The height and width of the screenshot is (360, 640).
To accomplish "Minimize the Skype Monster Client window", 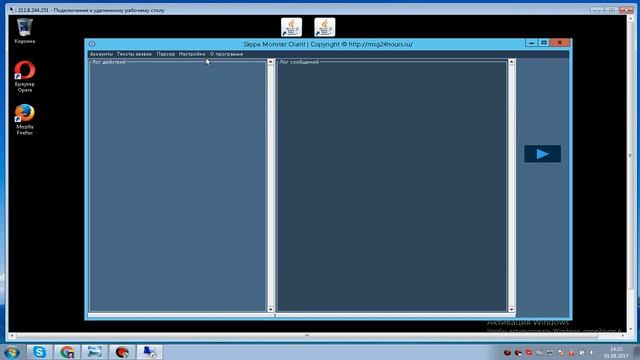I will pyautogui.click(x=531, y=42).
